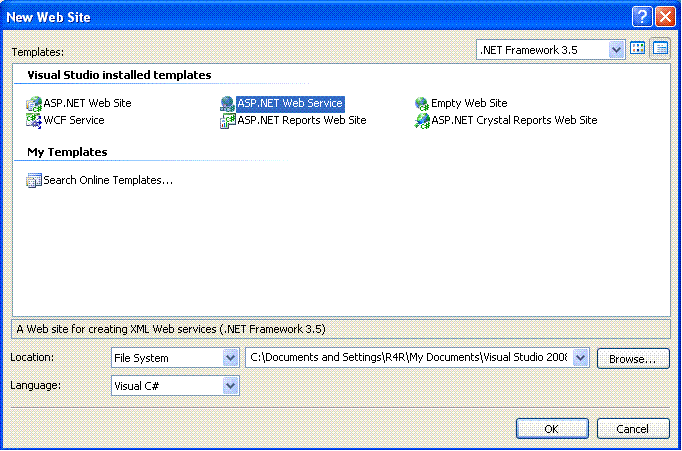Click the Empty Web Site template icon
The height and width of the screenshot is (451, 682).
point(421,104)
